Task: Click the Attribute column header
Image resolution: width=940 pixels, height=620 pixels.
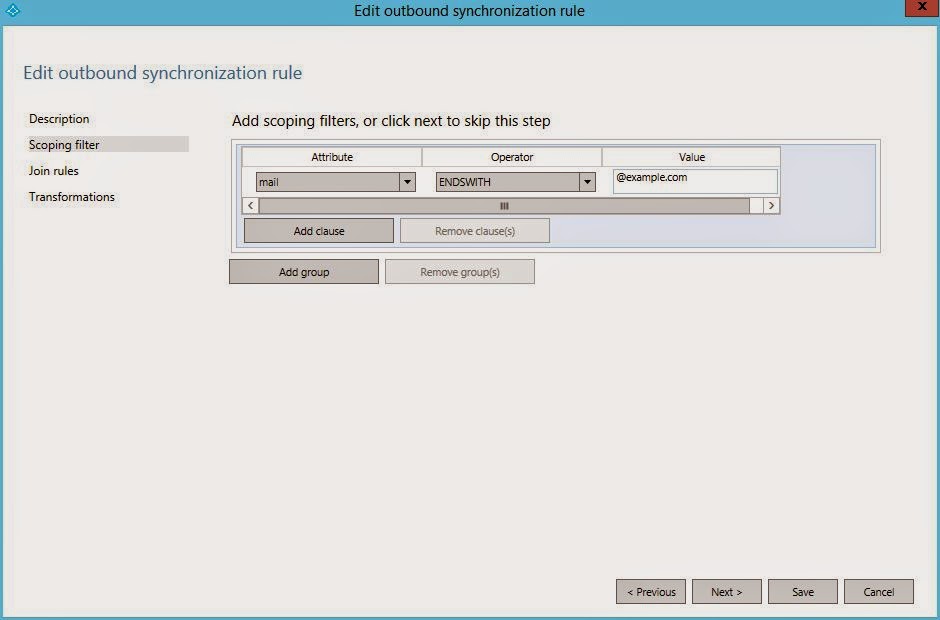Action: pyautogui.click(x=332, y=157)
